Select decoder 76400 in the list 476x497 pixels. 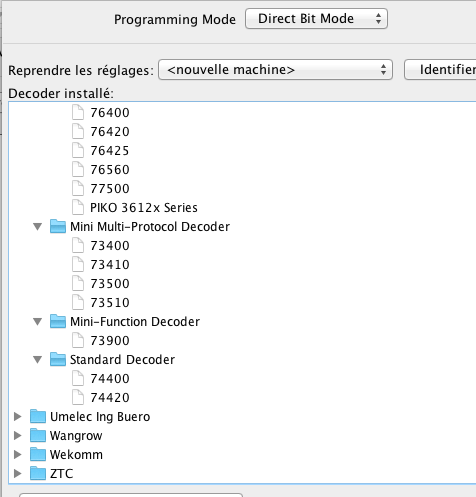110,113
